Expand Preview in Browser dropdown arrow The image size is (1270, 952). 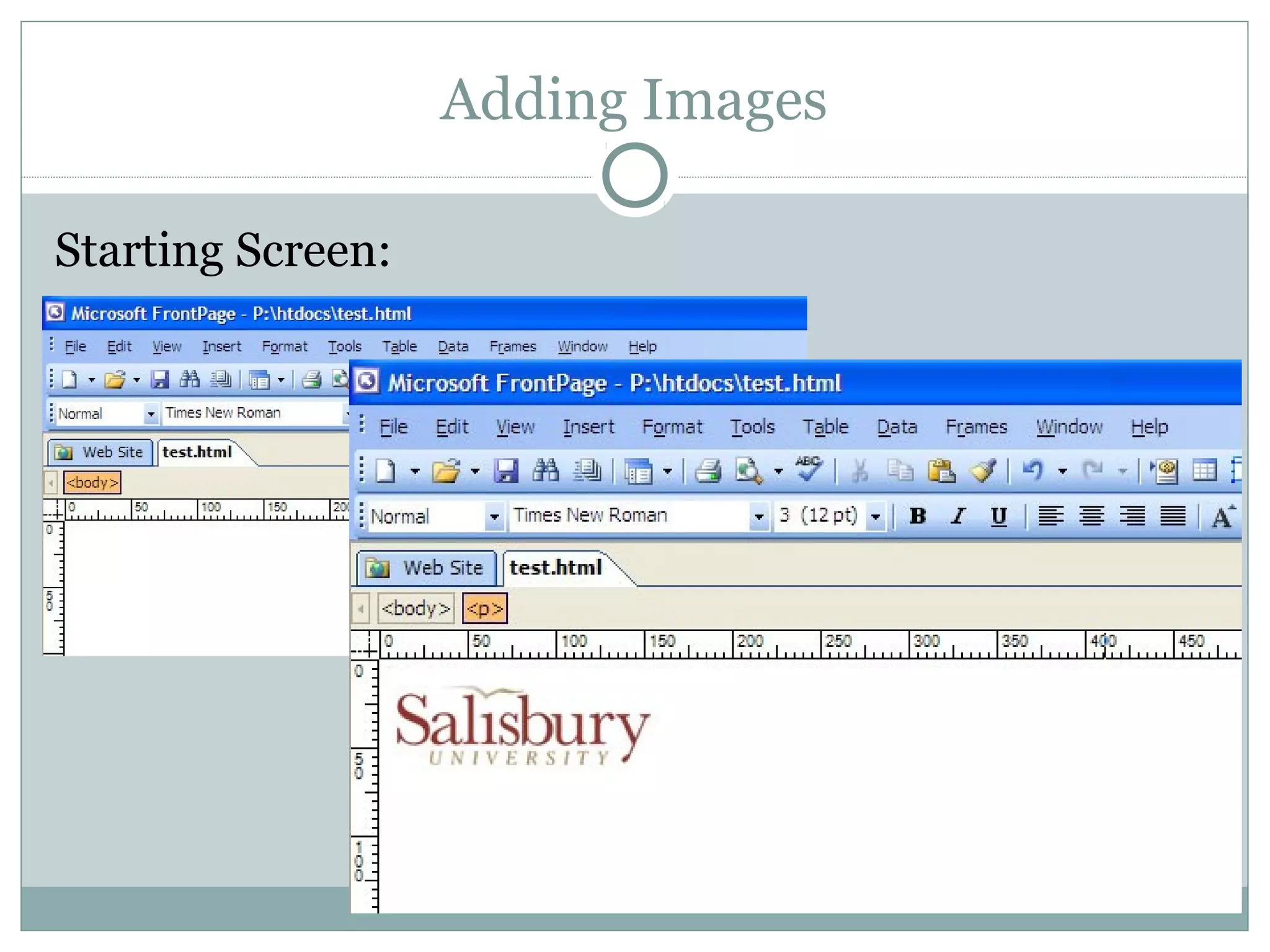(778, 472)
